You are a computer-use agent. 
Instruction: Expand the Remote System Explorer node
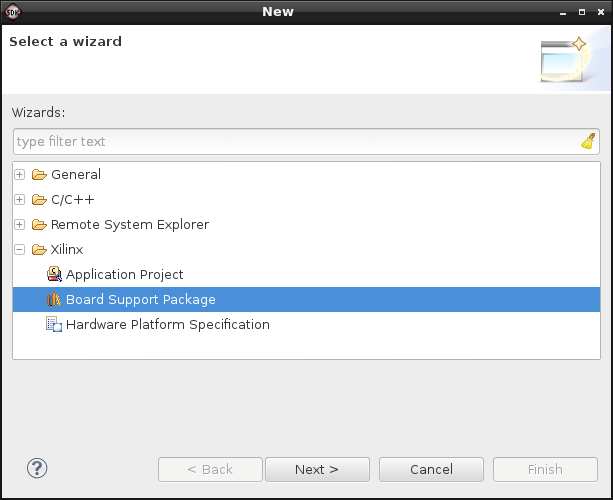click(x=20, y=224)
